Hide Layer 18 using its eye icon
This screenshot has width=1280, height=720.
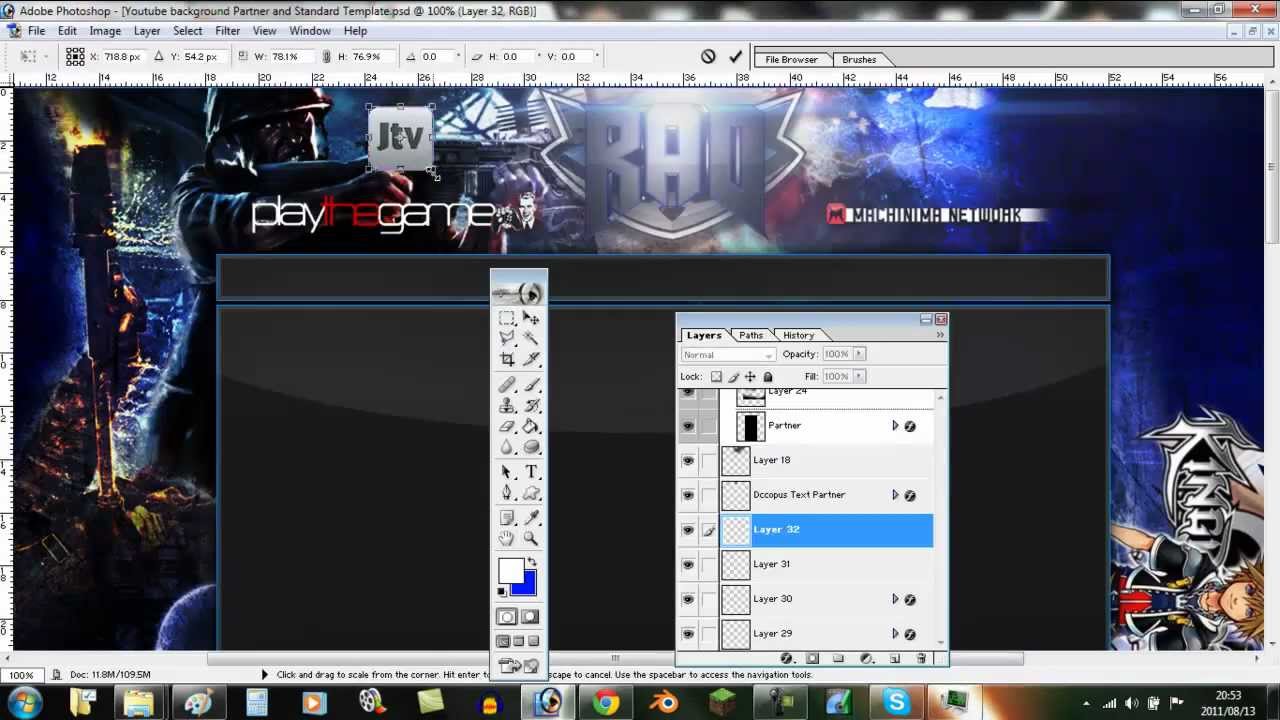(688, 460)
